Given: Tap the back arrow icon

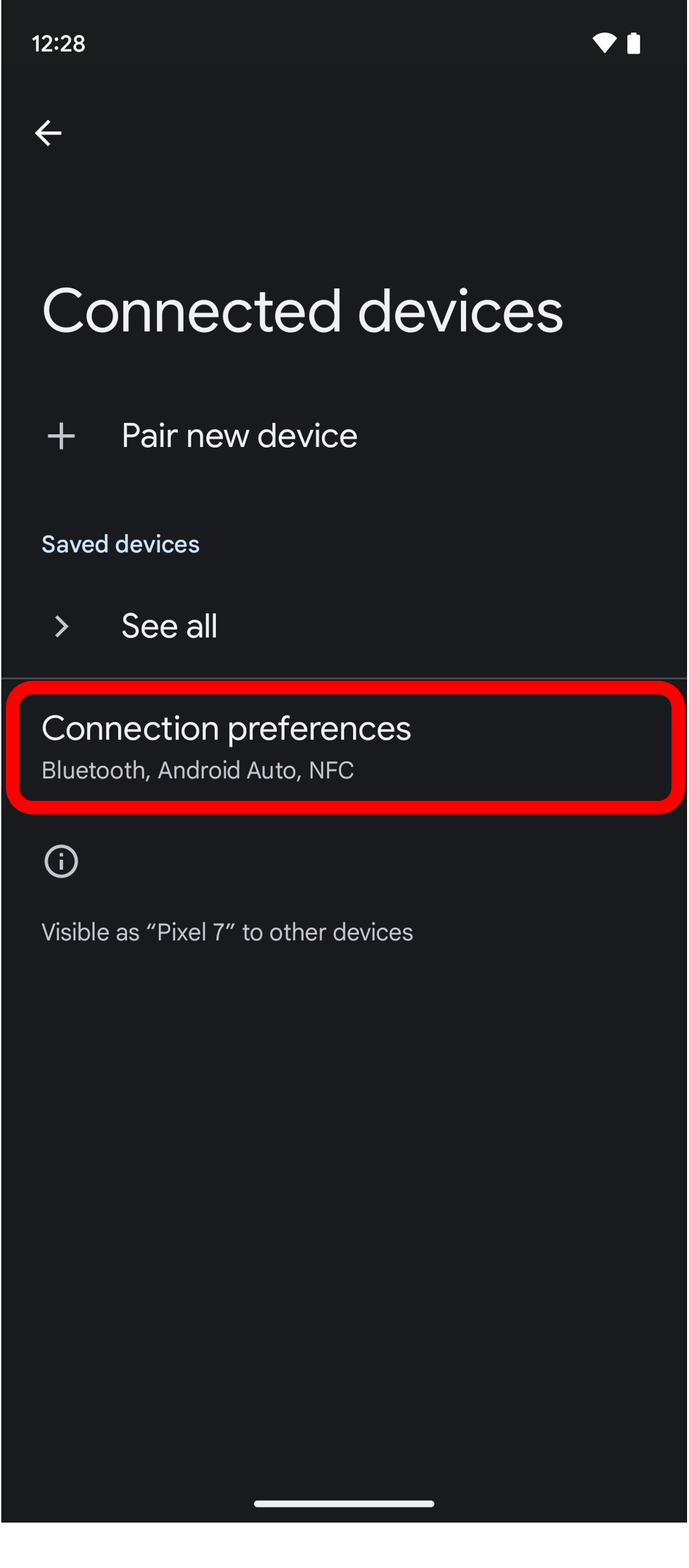Looking at the screenshot, I should click(x=48, y=133).
